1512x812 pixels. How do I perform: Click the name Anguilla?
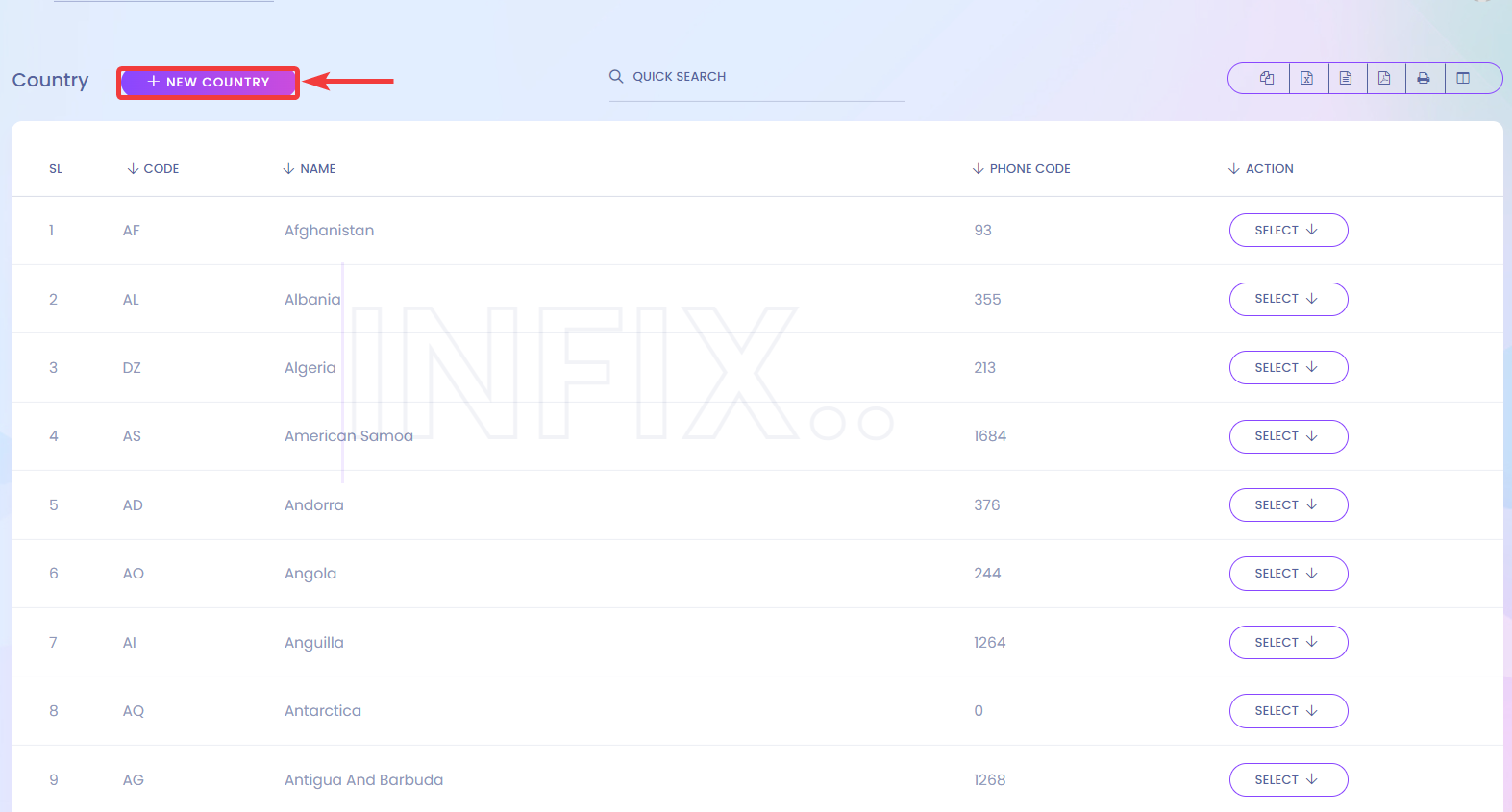coord(313,643)
